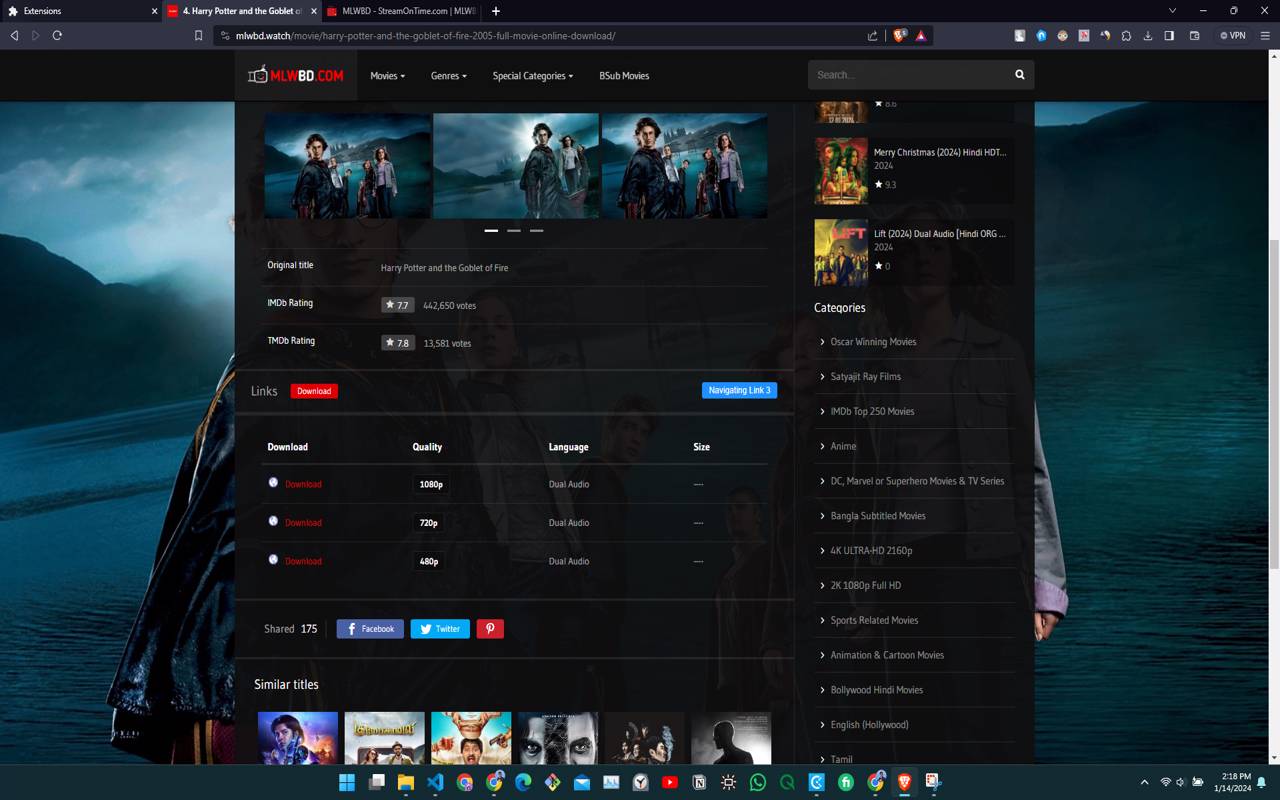Open Merry Christmas (2024) movie poster

[841, 171]
